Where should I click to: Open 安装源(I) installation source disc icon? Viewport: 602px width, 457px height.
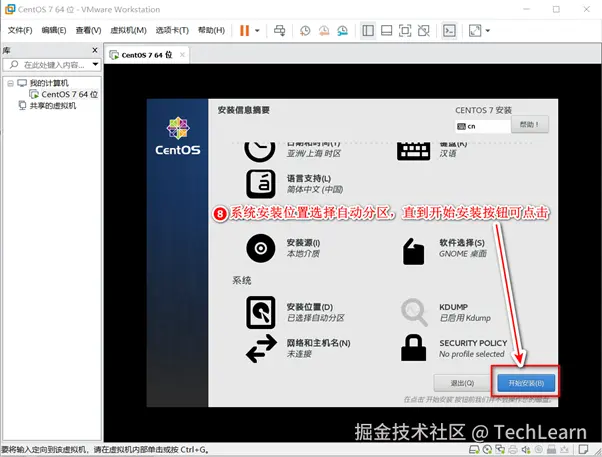261,248
